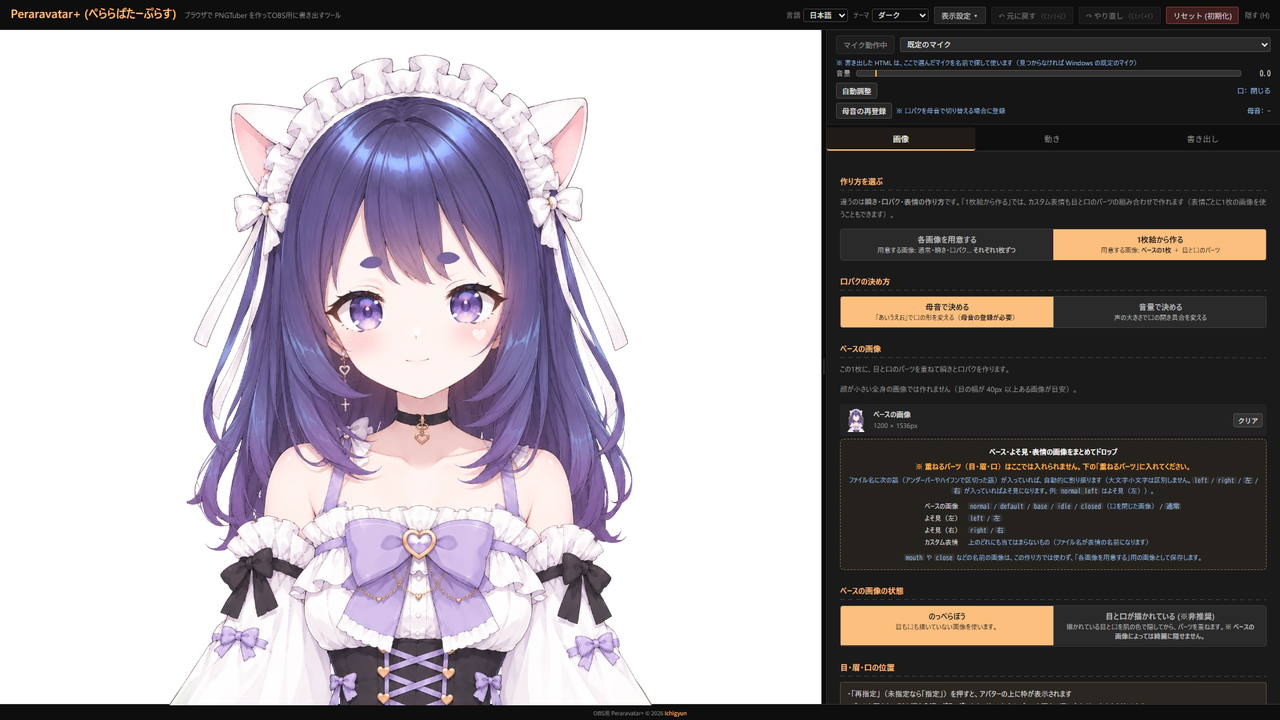Click the 自動調整 auto-adjust button

(x=857, y=91)
